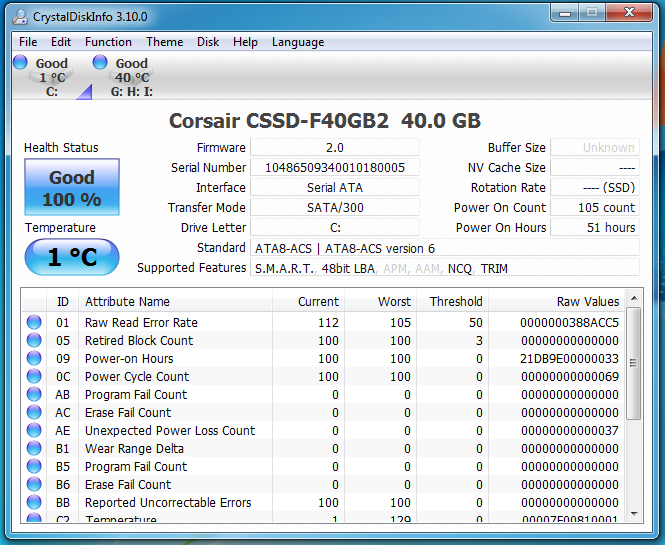
Task: Click status orb of AB Program Fail Count row
Action: point(34,394)
